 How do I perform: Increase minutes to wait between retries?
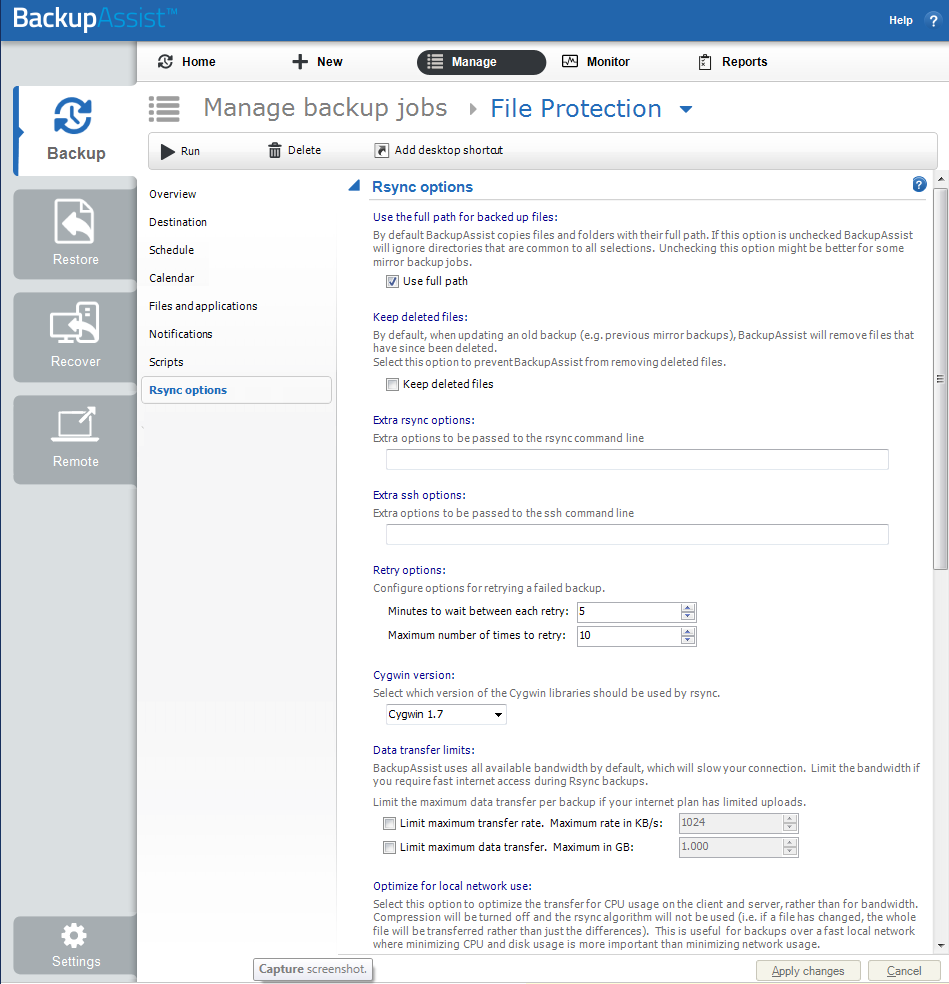tap(688, 607)
